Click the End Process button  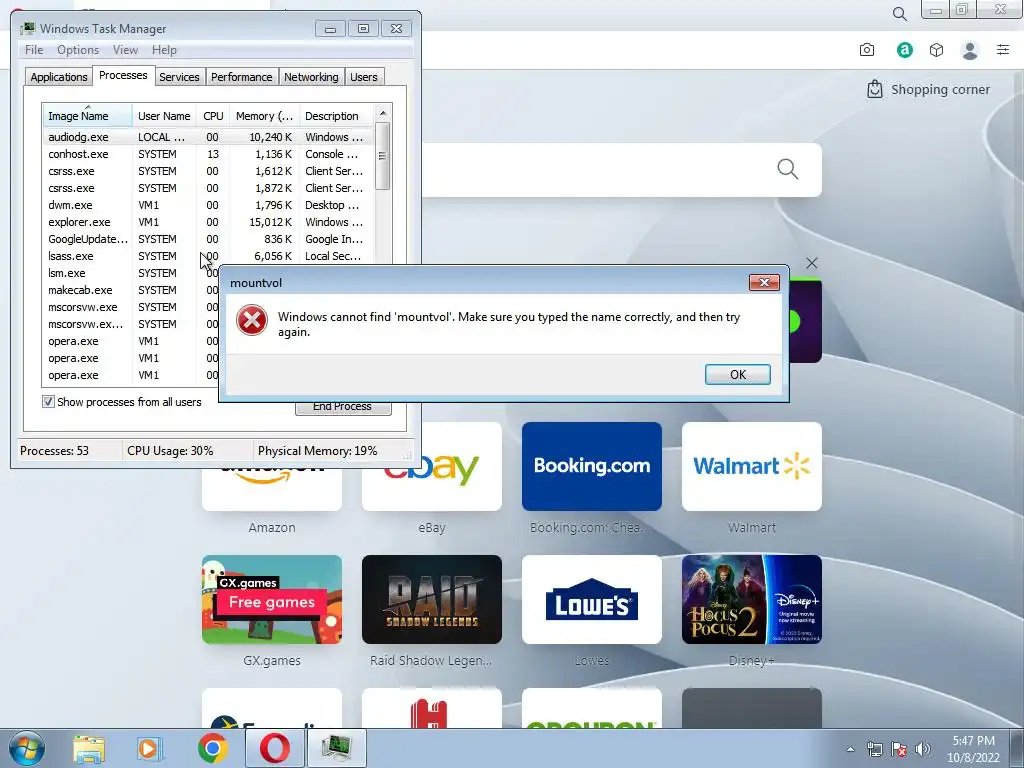pyautogui.click(x=343, y=408)
